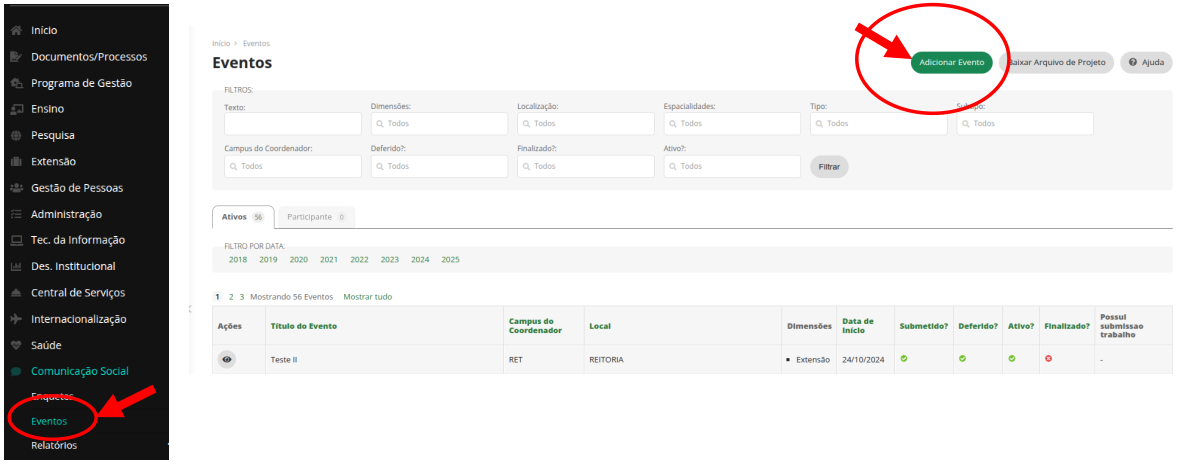Open the Campus do Coordenador filter dropdown
The width and height of the screenshot is (1203, 465).
(x=293, y=166)
